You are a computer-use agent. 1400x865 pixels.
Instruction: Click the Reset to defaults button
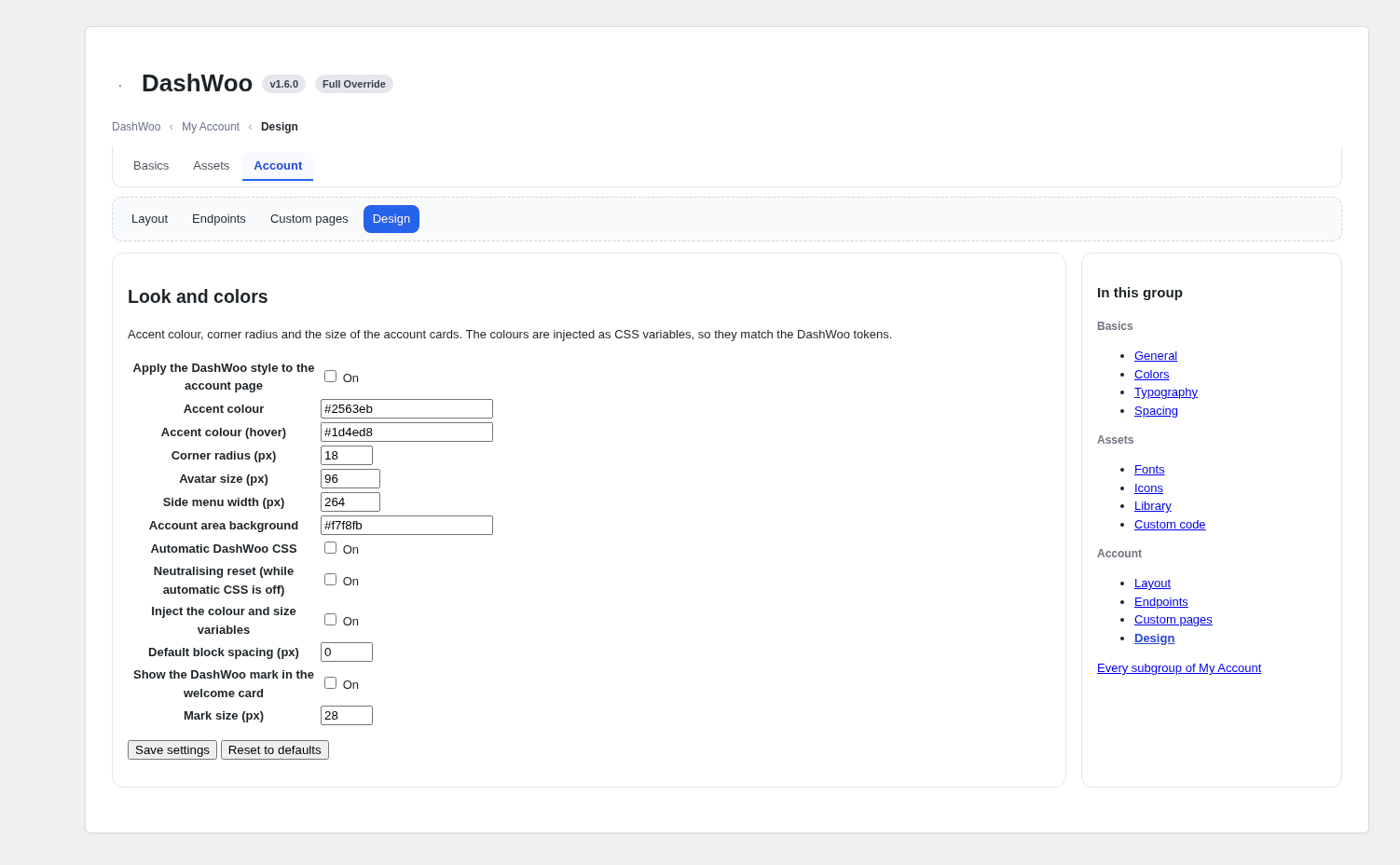click(275, 750)
